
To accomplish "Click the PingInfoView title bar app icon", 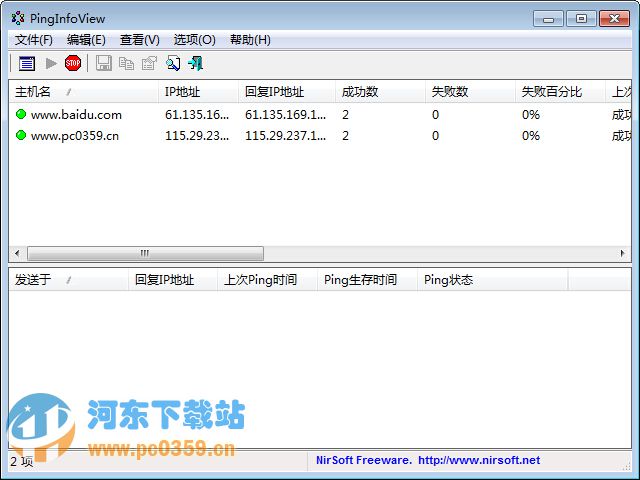I will pos(18,18).
